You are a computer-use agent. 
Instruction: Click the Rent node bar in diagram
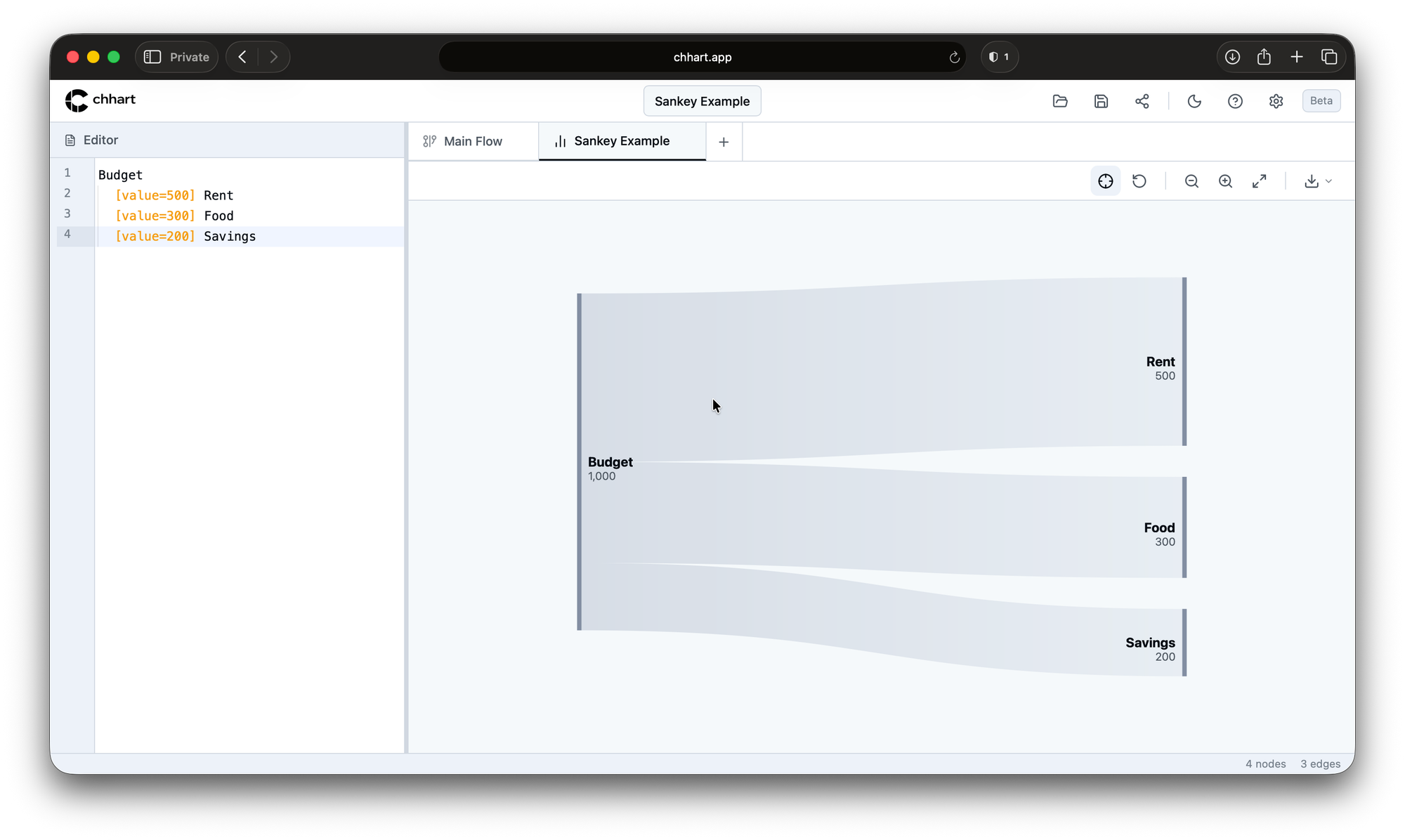tap(1184, 362)
